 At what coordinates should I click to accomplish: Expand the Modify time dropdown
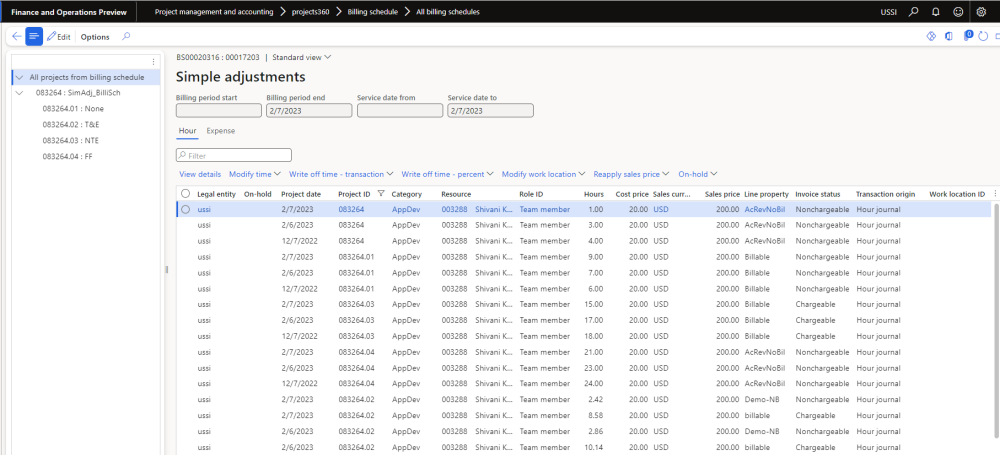pos(255,174)
